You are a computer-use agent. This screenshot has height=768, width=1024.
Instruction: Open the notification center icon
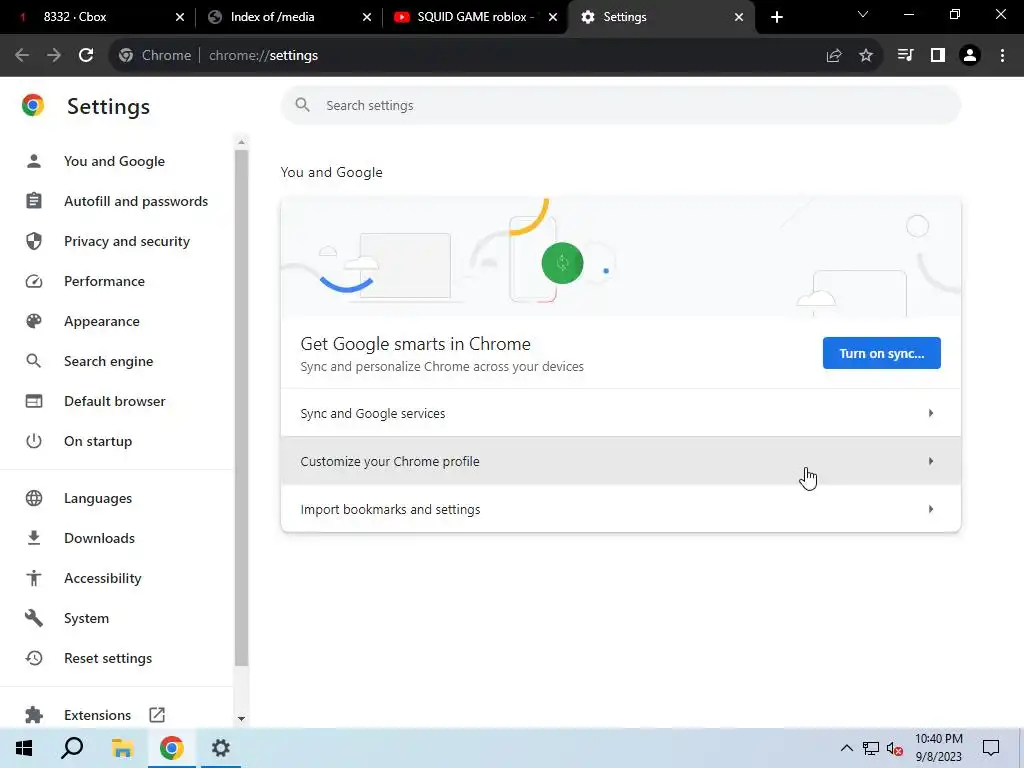[991, 748]
